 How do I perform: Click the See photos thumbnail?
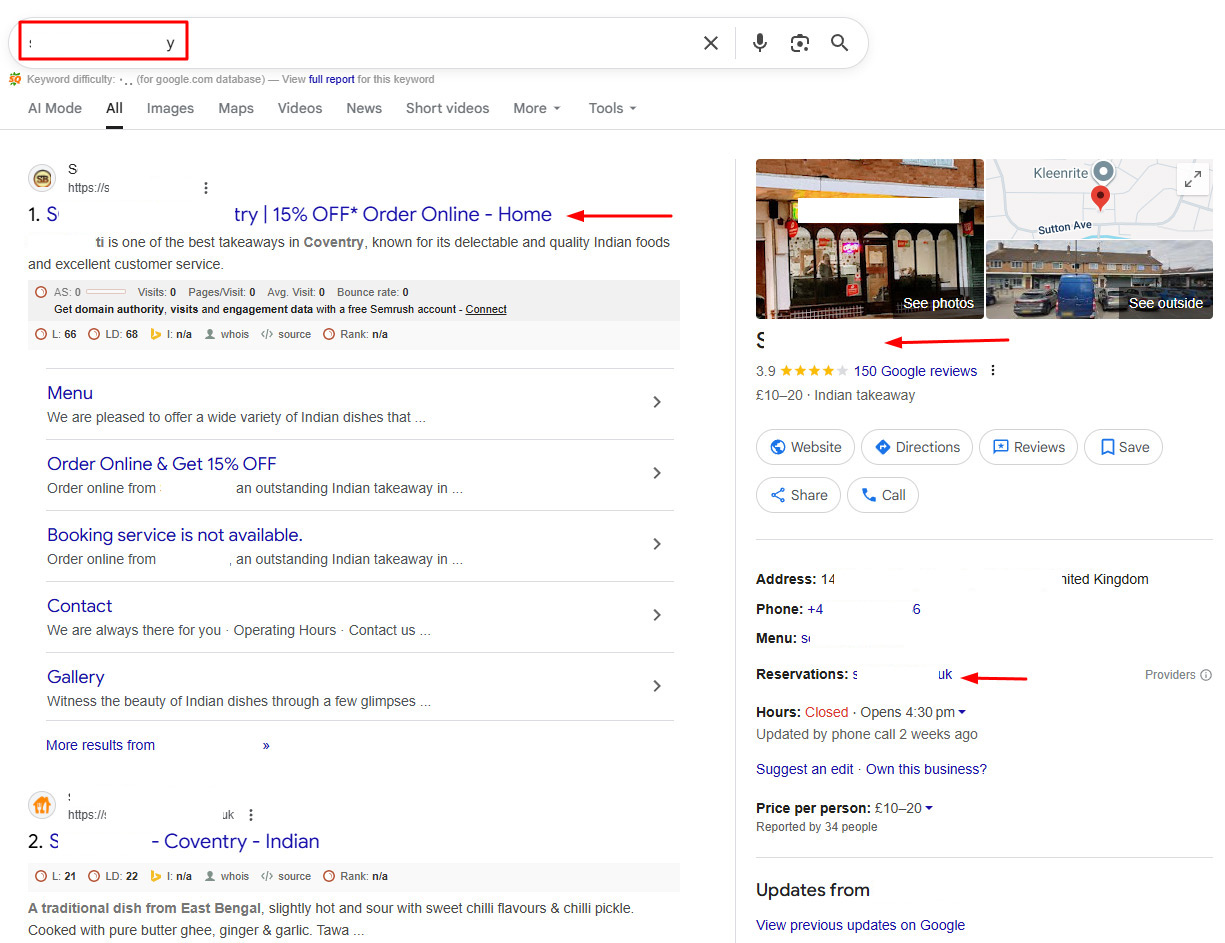(869, 240)
